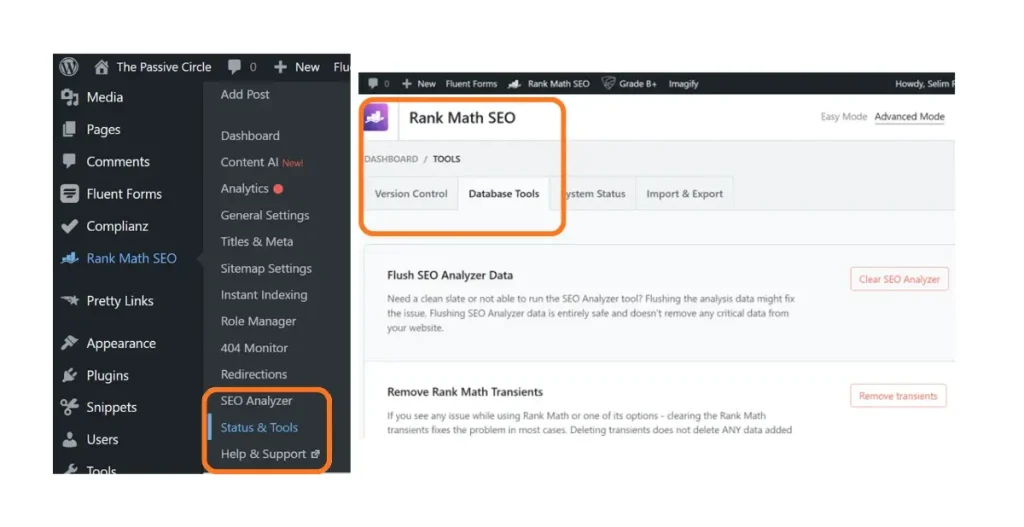Select Status & Tools submenu item
This screenshot has width=1024, height=527.
(259, 427)
